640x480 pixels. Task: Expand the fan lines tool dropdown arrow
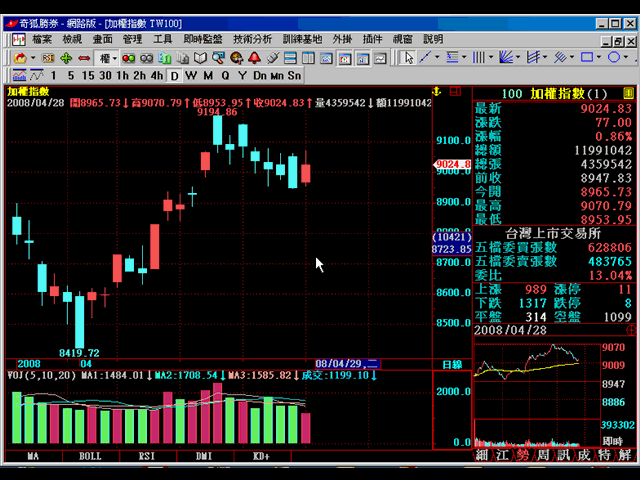coord(518,58)
